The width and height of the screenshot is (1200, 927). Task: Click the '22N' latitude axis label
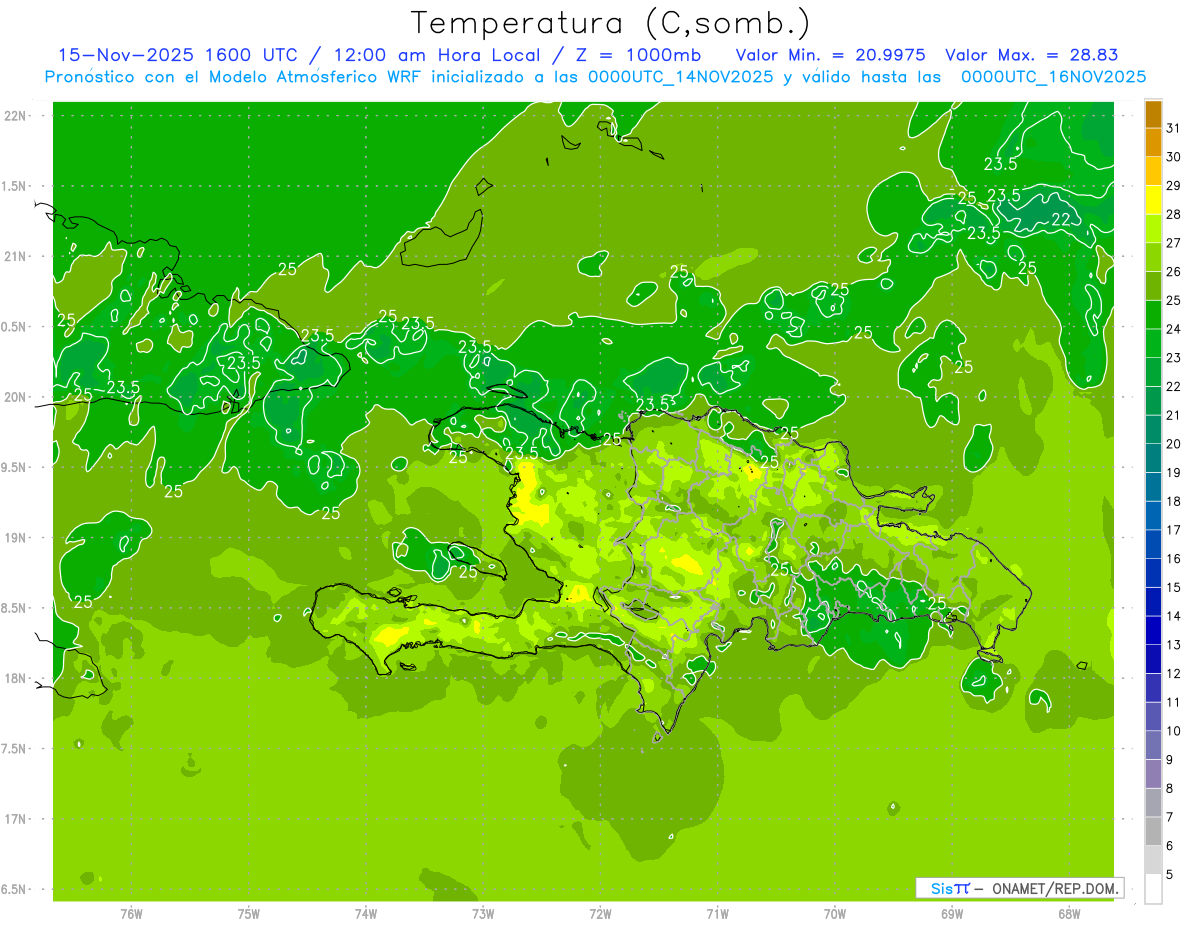point(16,116)
